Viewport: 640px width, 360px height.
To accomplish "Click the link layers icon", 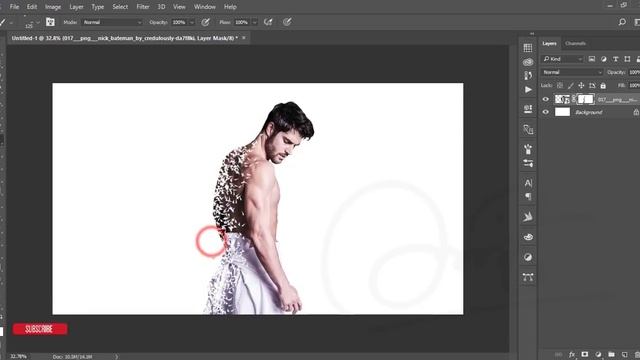I will point(558,354).
